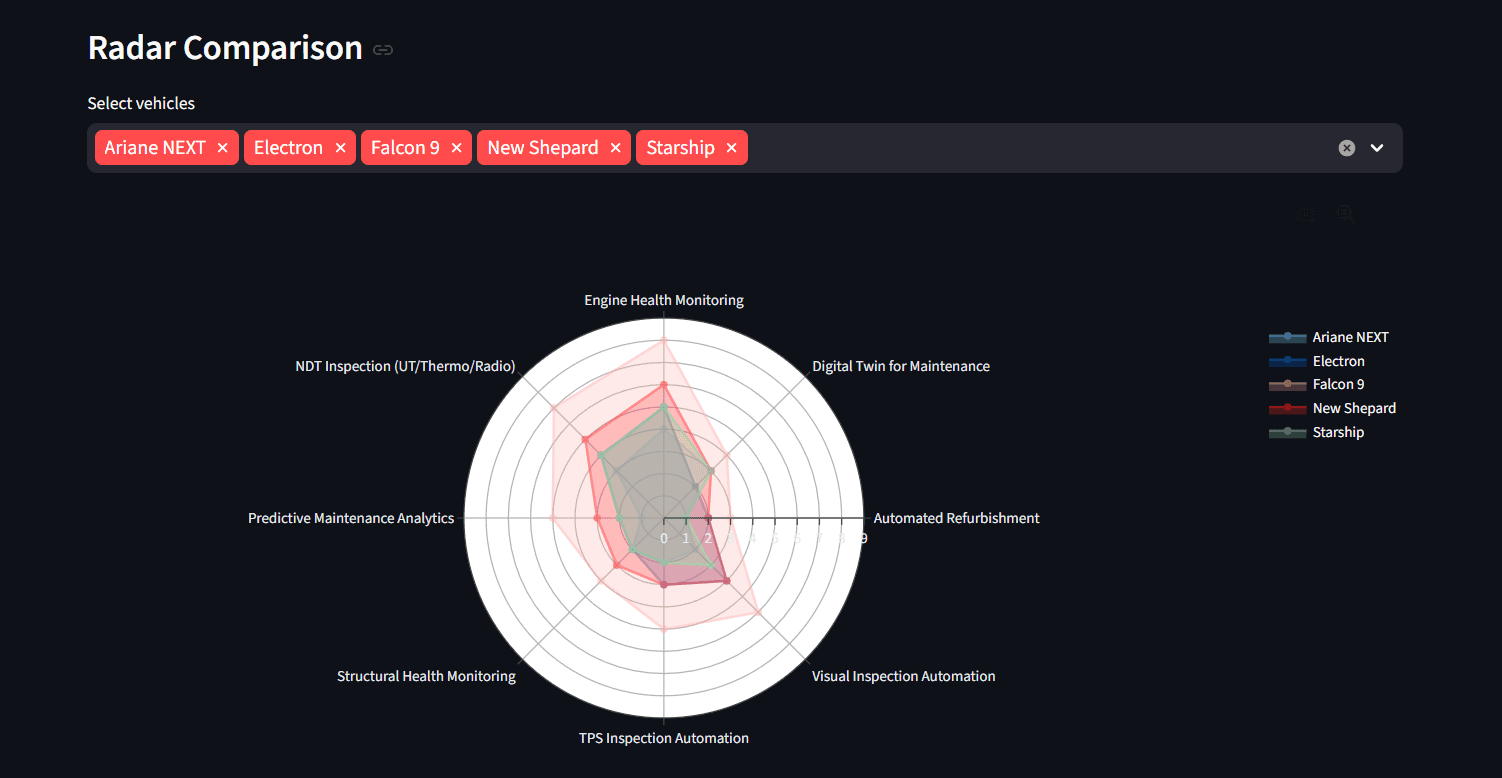Viewport: 1502px width, 778px height.
Task: Click the Automated Refurbishment axis label
Action: click(x=957, y=518)
